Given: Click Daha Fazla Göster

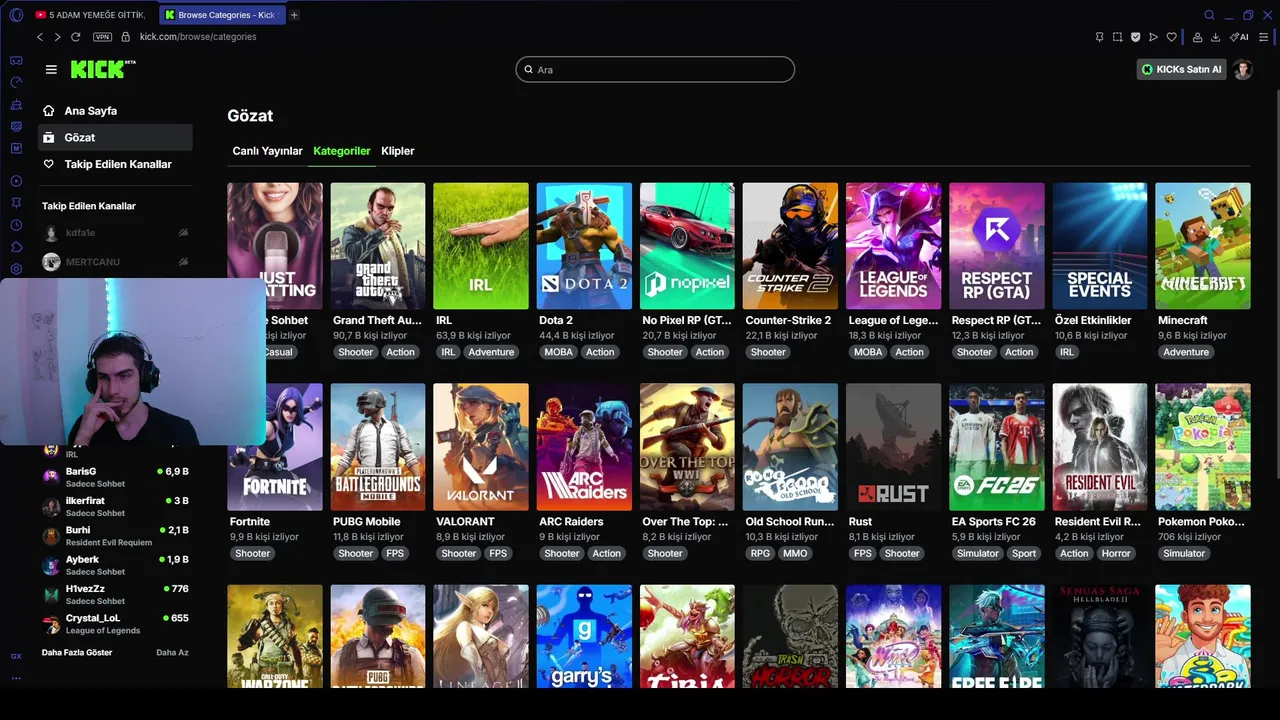Looking at the screenshot, I should [77, 652].
